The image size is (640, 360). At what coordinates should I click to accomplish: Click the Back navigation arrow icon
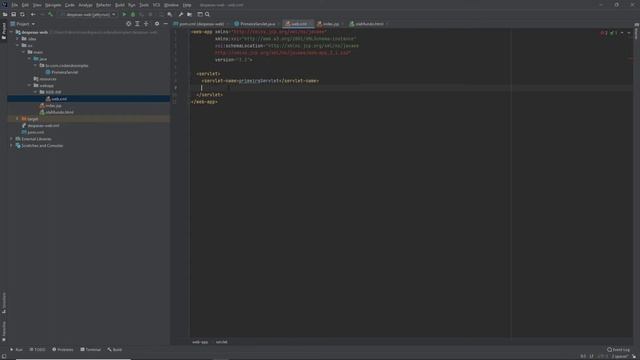tap(33, 14)
